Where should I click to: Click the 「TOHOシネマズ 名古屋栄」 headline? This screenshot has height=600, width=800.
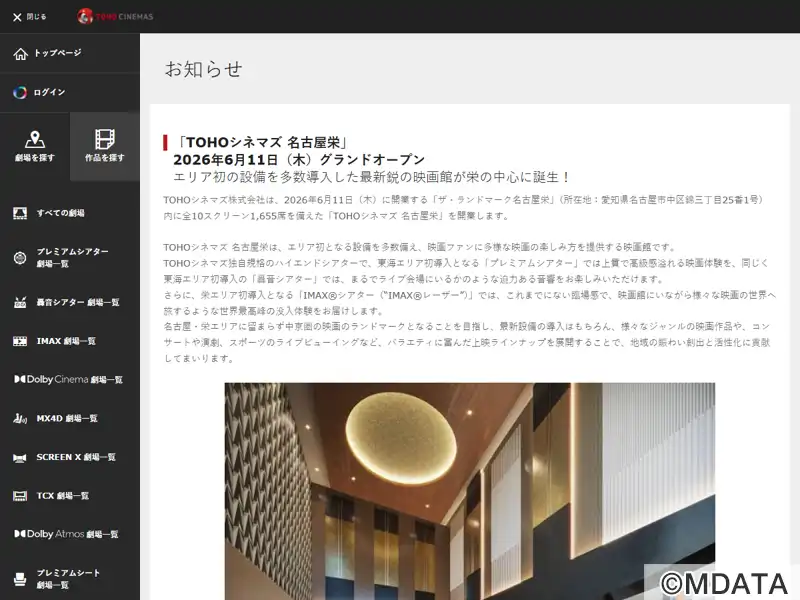261,142
